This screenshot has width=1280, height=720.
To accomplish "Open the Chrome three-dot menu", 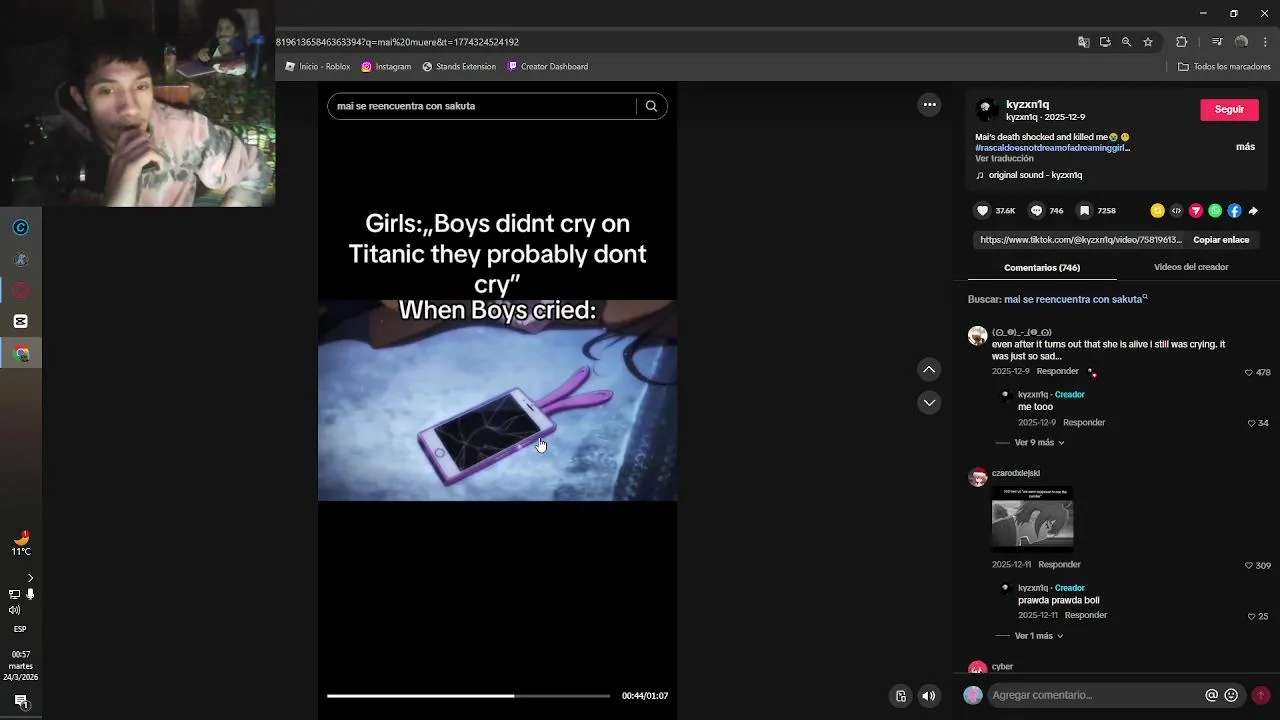I will 1265,42.
